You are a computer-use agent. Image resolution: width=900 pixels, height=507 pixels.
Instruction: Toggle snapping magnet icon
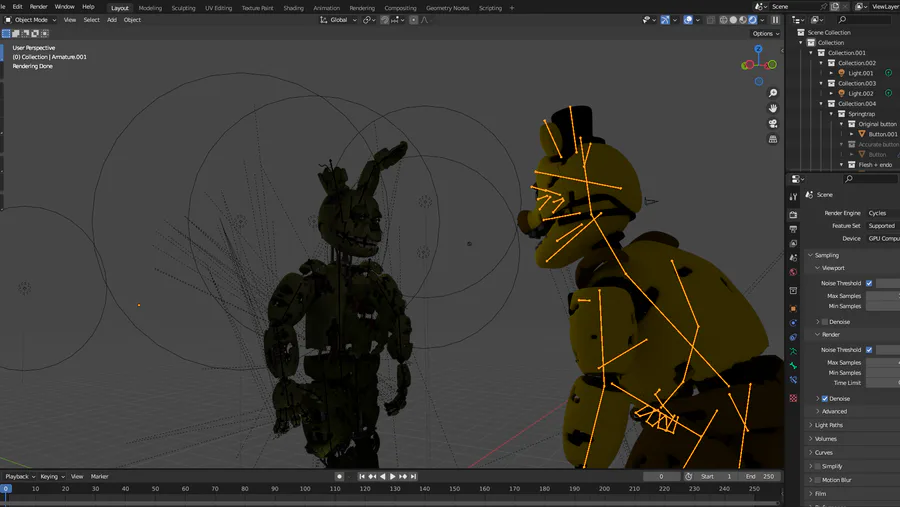385,20
